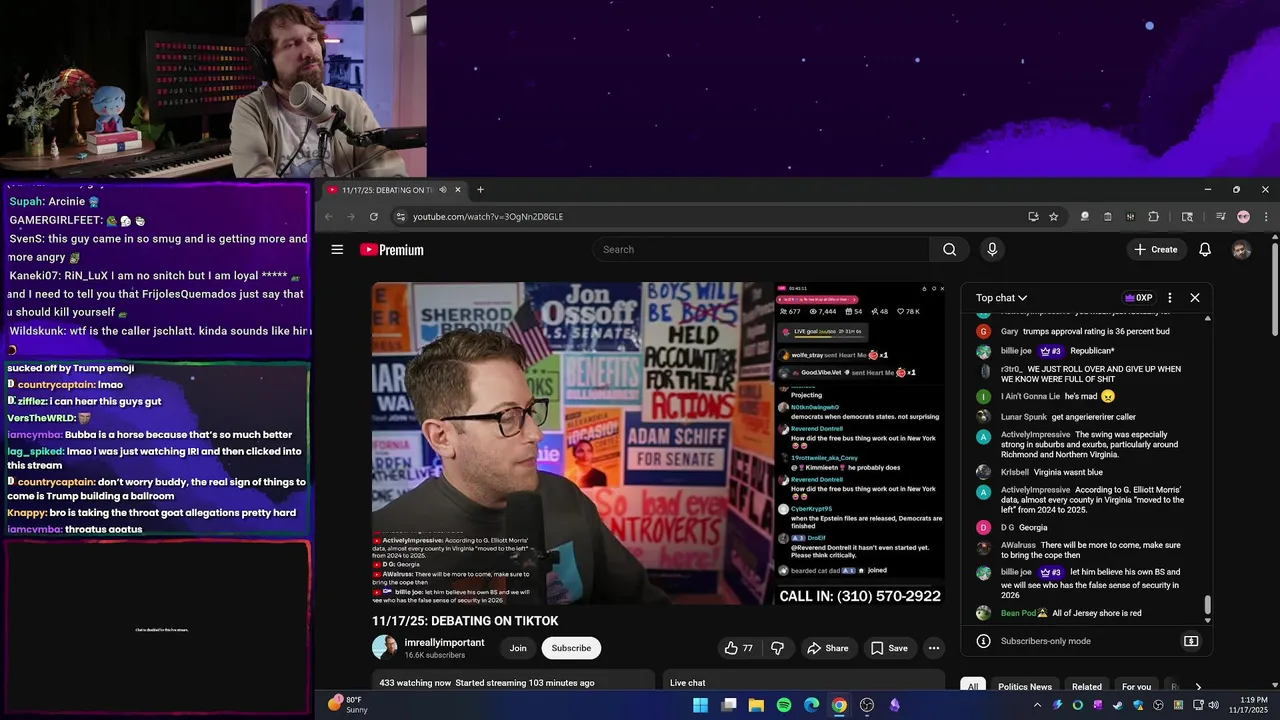Subscribe to imreallyimportant channel

click(571, 648)
